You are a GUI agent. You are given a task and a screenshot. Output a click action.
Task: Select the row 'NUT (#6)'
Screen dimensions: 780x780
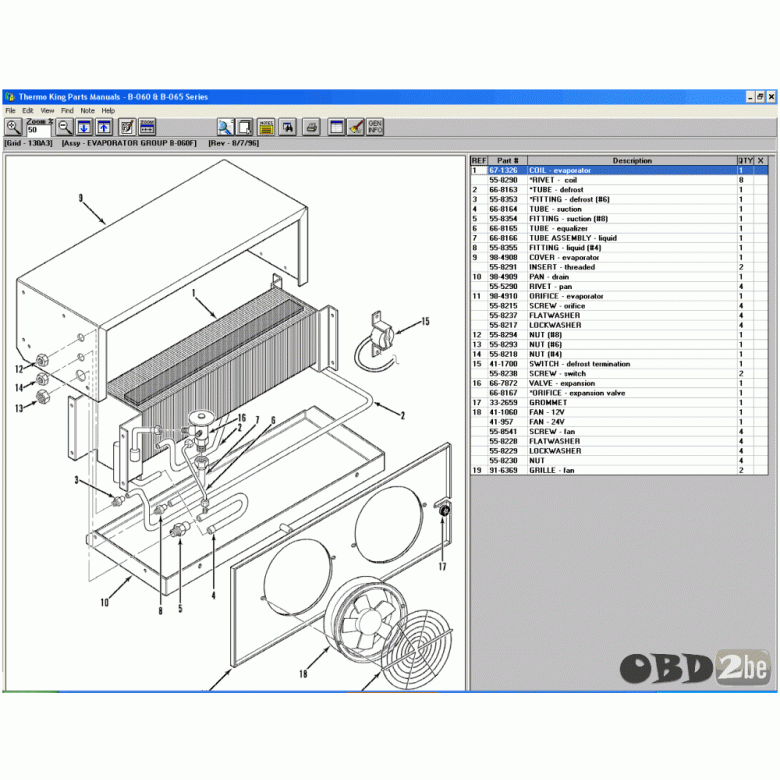coord(619,345)
